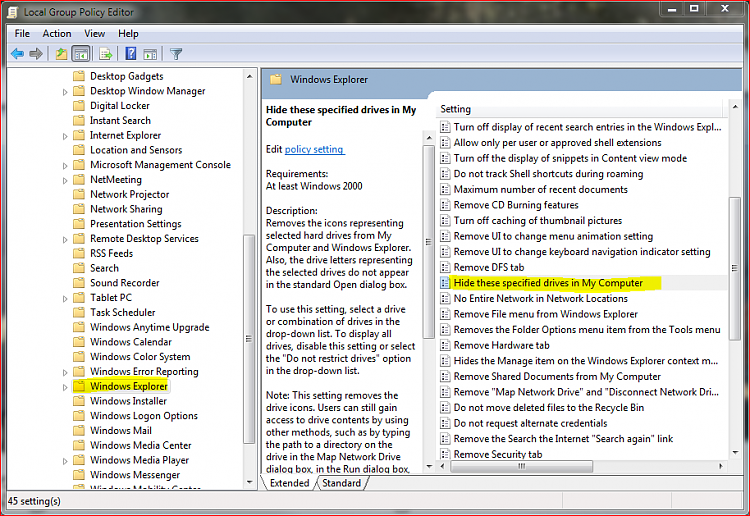750x516 pixels.
Task: Click the Sound Recorder folder icon
Action: pos(79,283)
